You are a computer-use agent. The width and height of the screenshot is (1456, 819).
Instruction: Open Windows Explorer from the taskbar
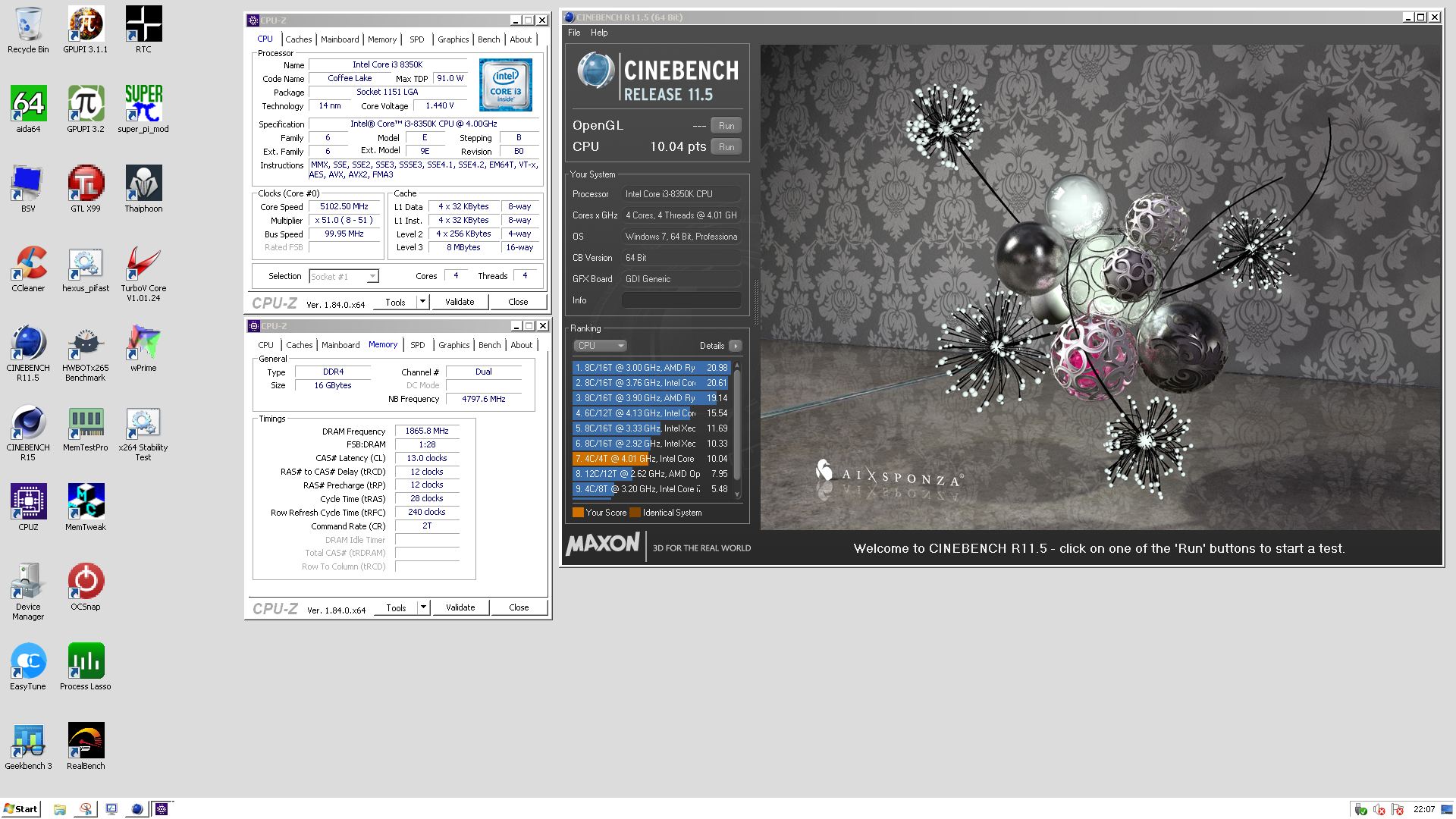click(60, 809)
